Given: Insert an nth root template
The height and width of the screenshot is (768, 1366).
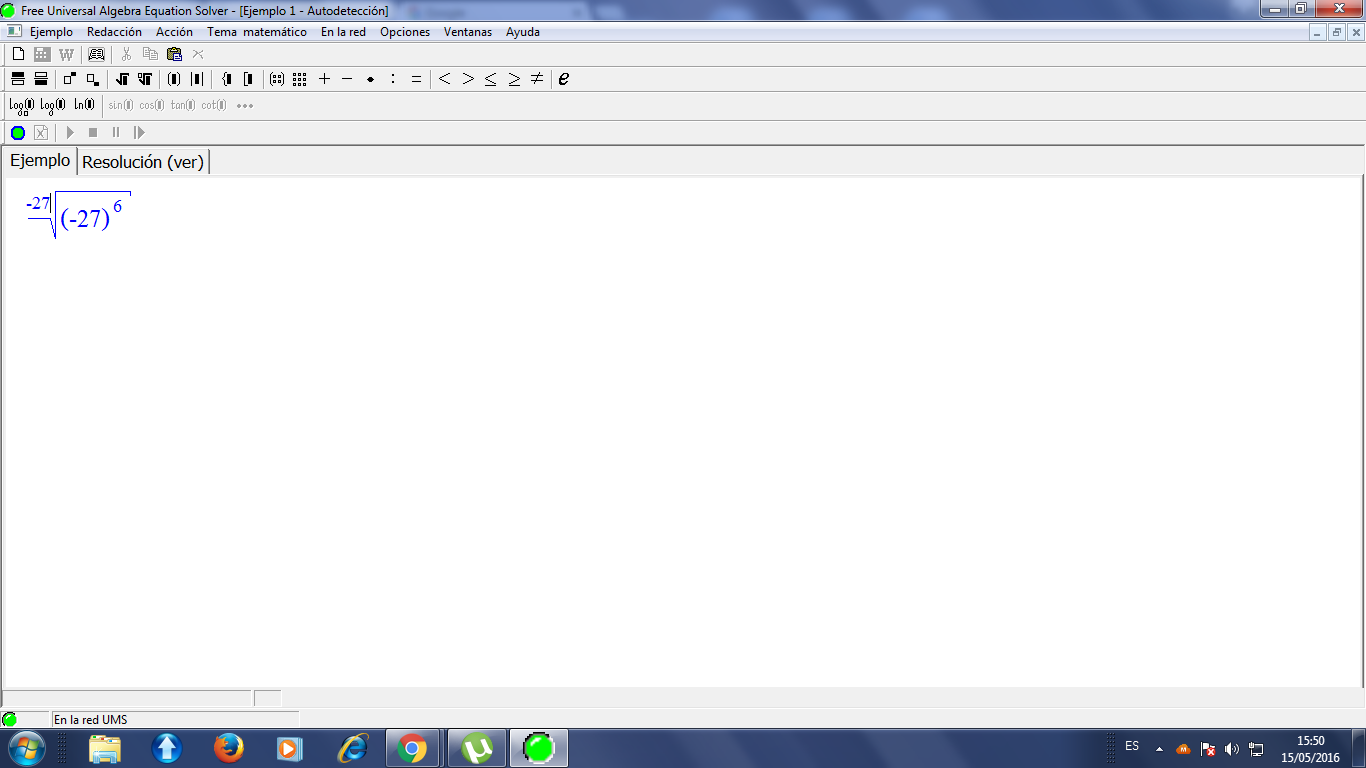Looking at the screenshot, I should click(145, 79).
